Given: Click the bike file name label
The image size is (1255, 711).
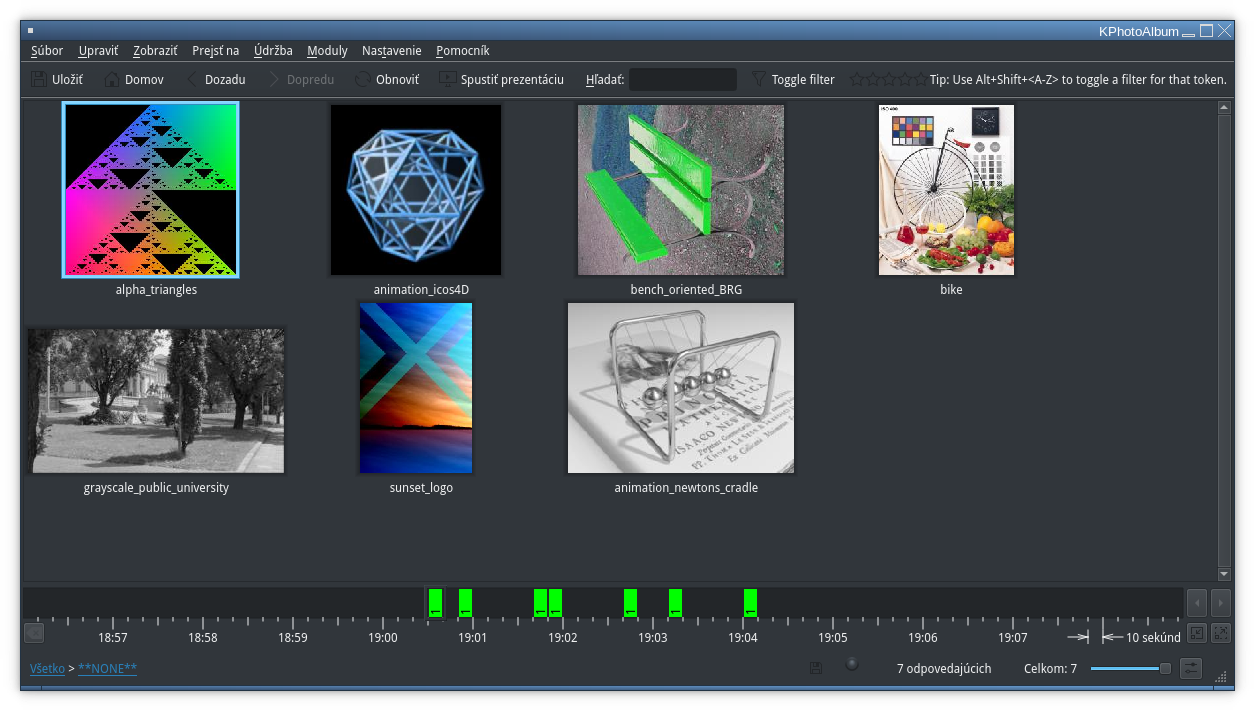Looking at the screenshot, I should pos(951,290).
